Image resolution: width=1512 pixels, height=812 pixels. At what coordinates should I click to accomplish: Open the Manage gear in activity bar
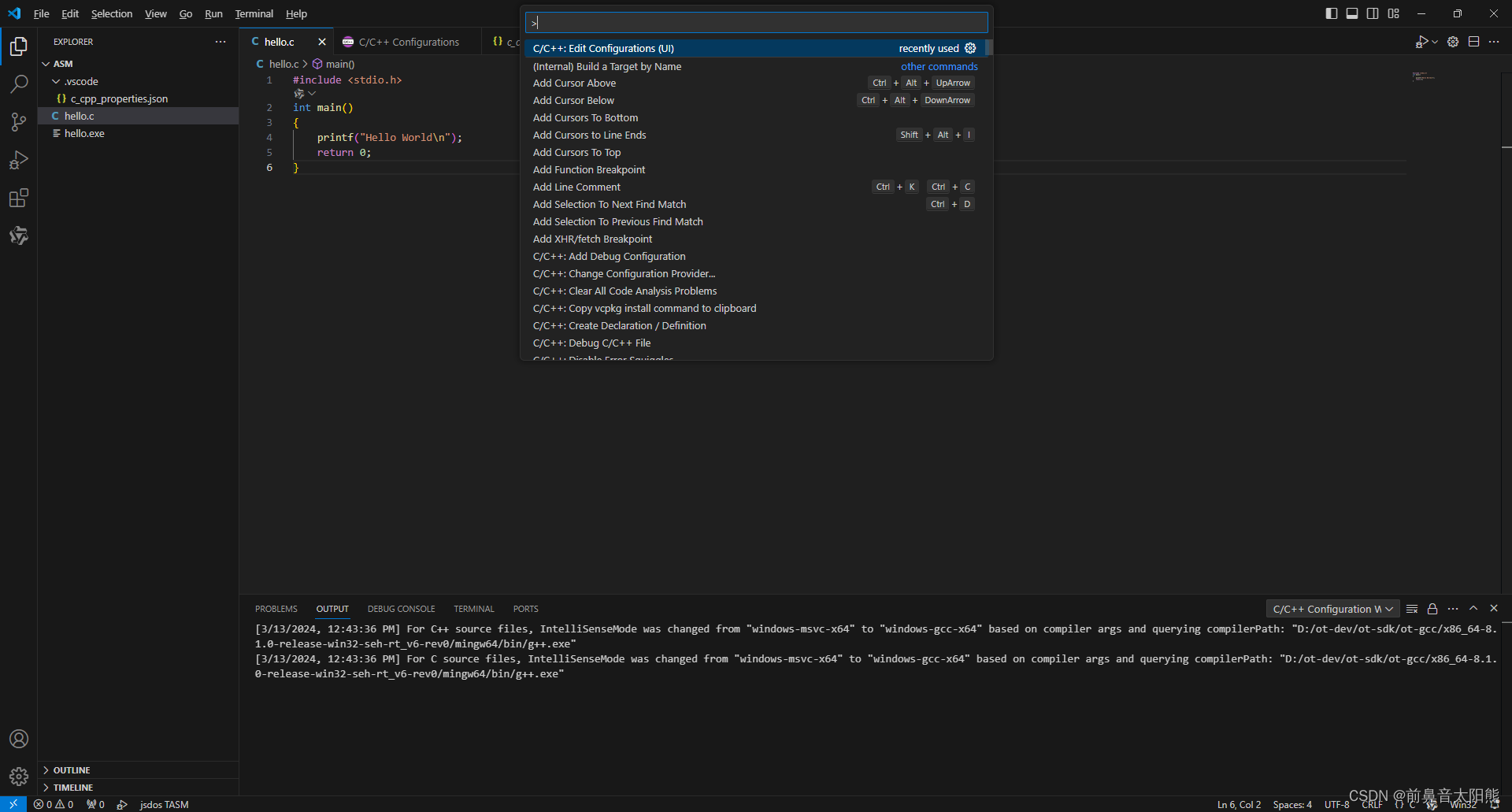(x=19, y=777)
